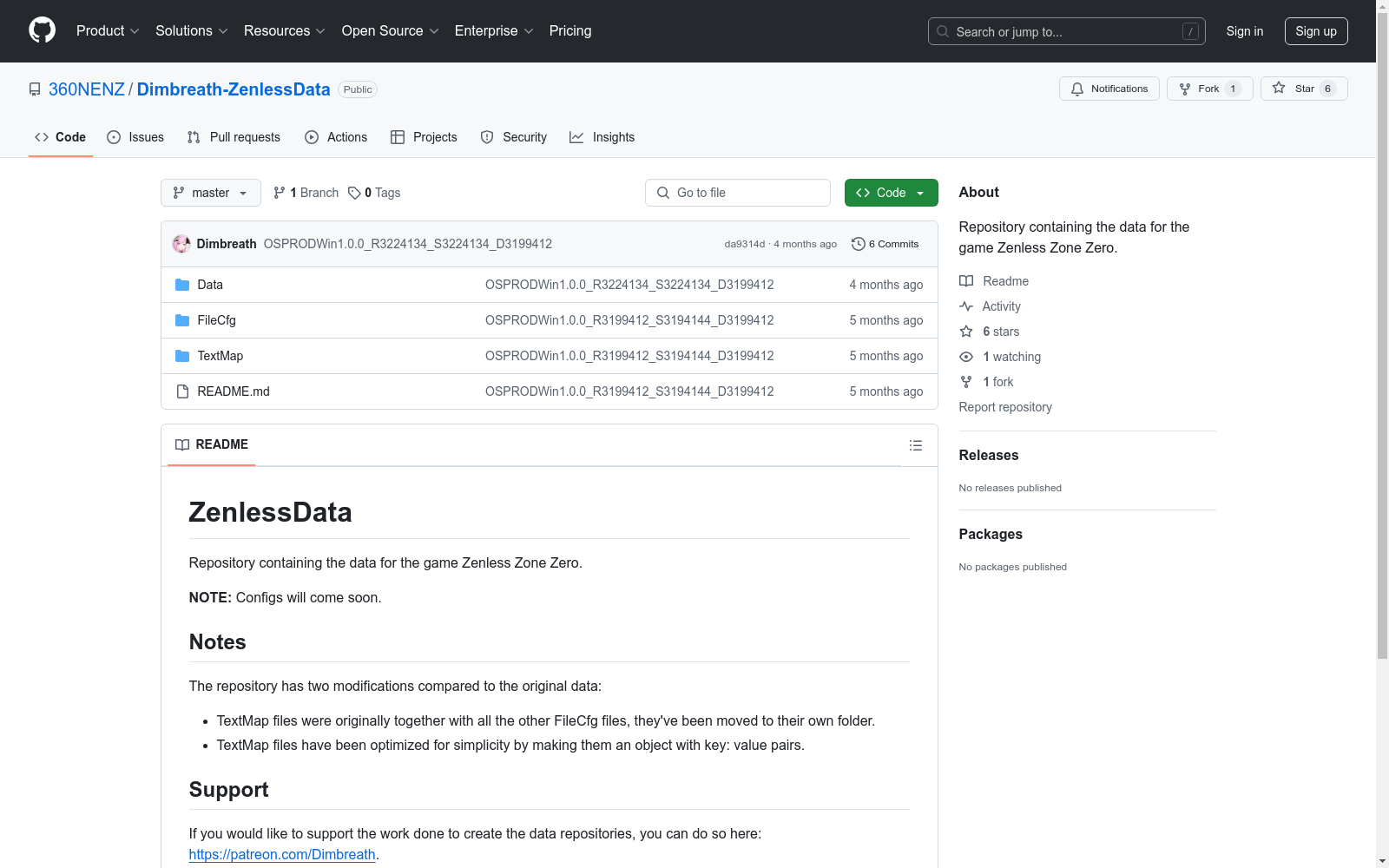This screenshot has height=868, width=1389.
Task: Click the watching eye icon
Action: pos(966,357)
